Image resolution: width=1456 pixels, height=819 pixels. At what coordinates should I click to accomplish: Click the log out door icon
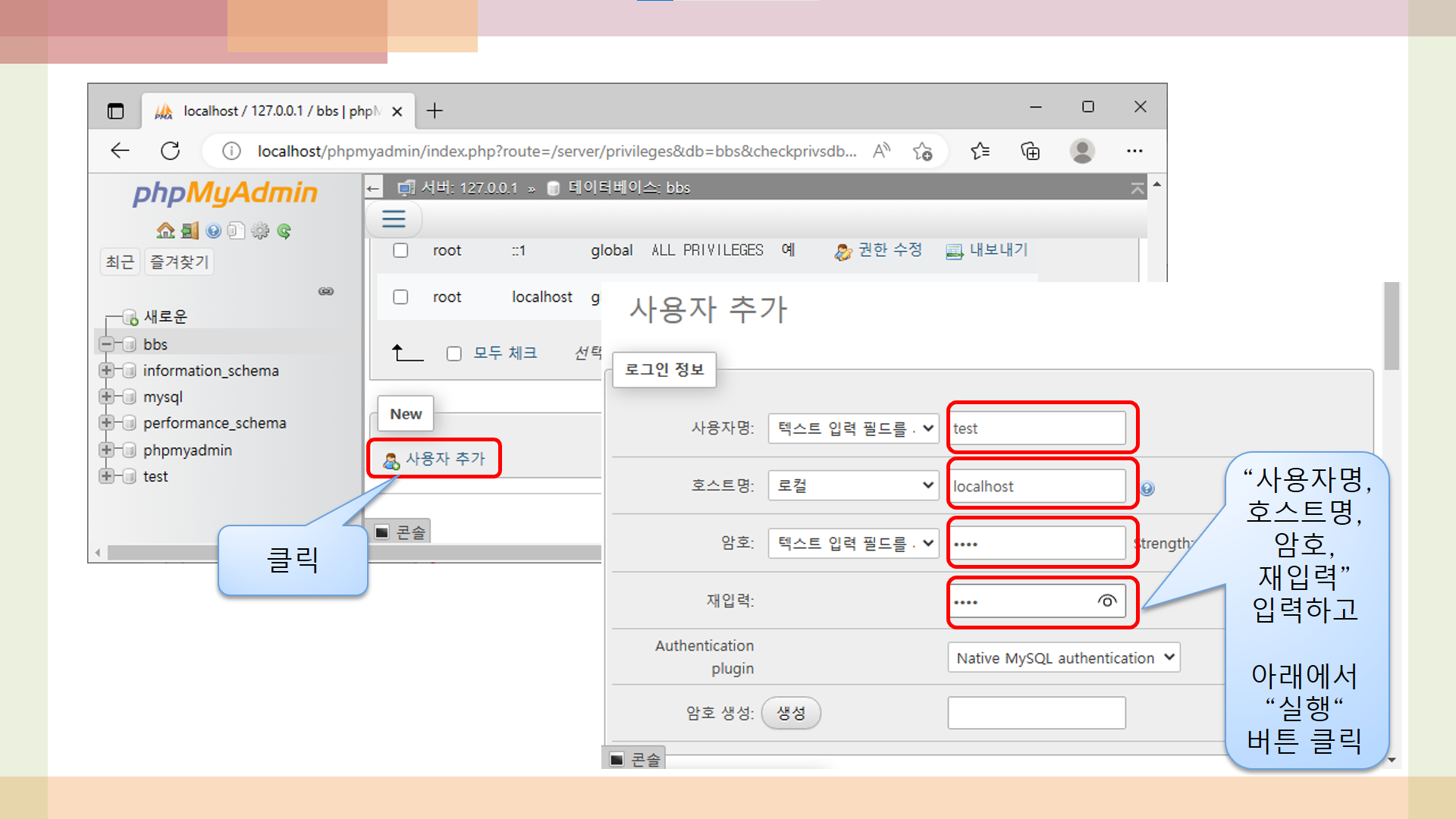point(190,231)
